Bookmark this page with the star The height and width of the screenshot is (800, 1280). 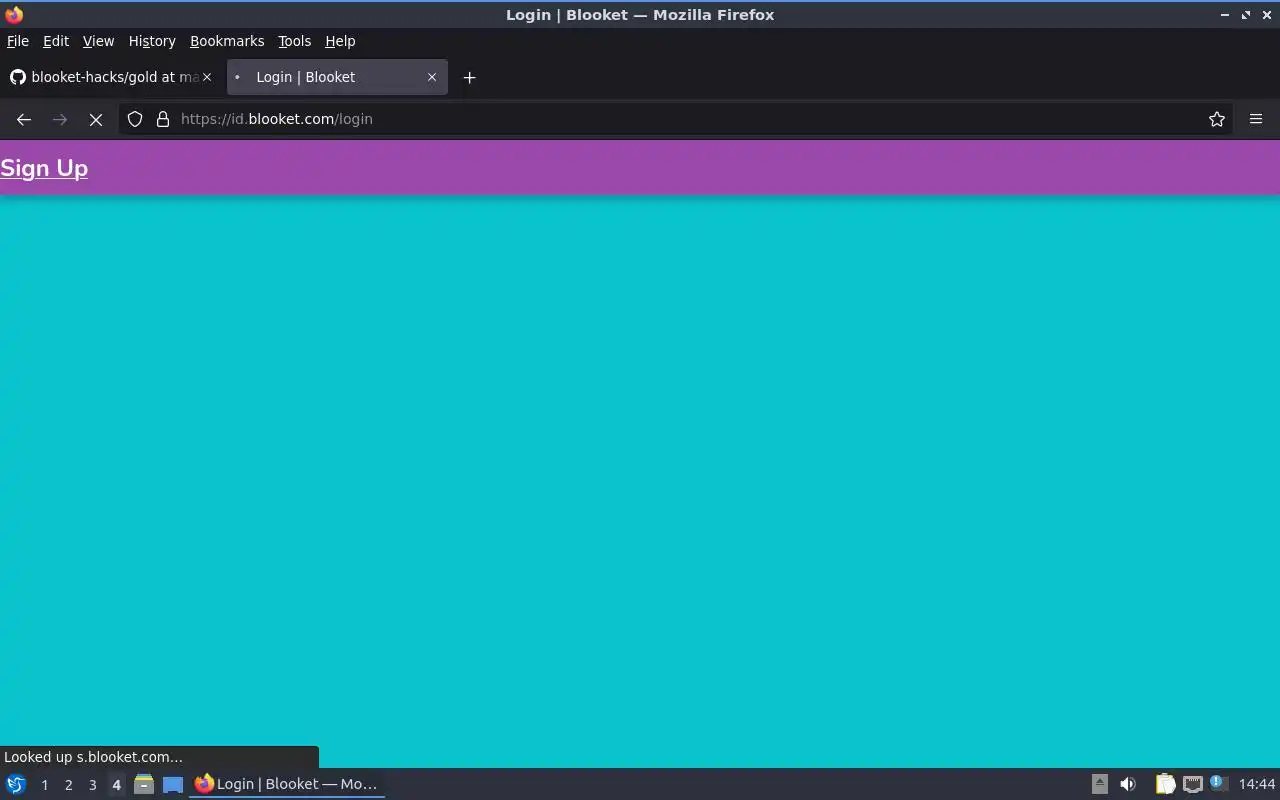point(1217,119)
